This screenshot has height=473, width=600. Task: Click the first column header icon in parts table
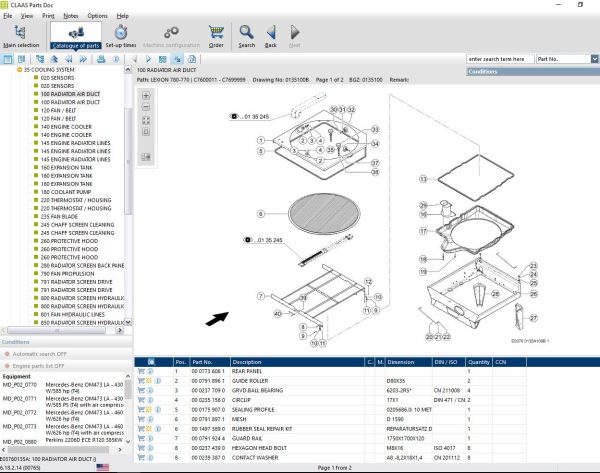coord(152,362)
